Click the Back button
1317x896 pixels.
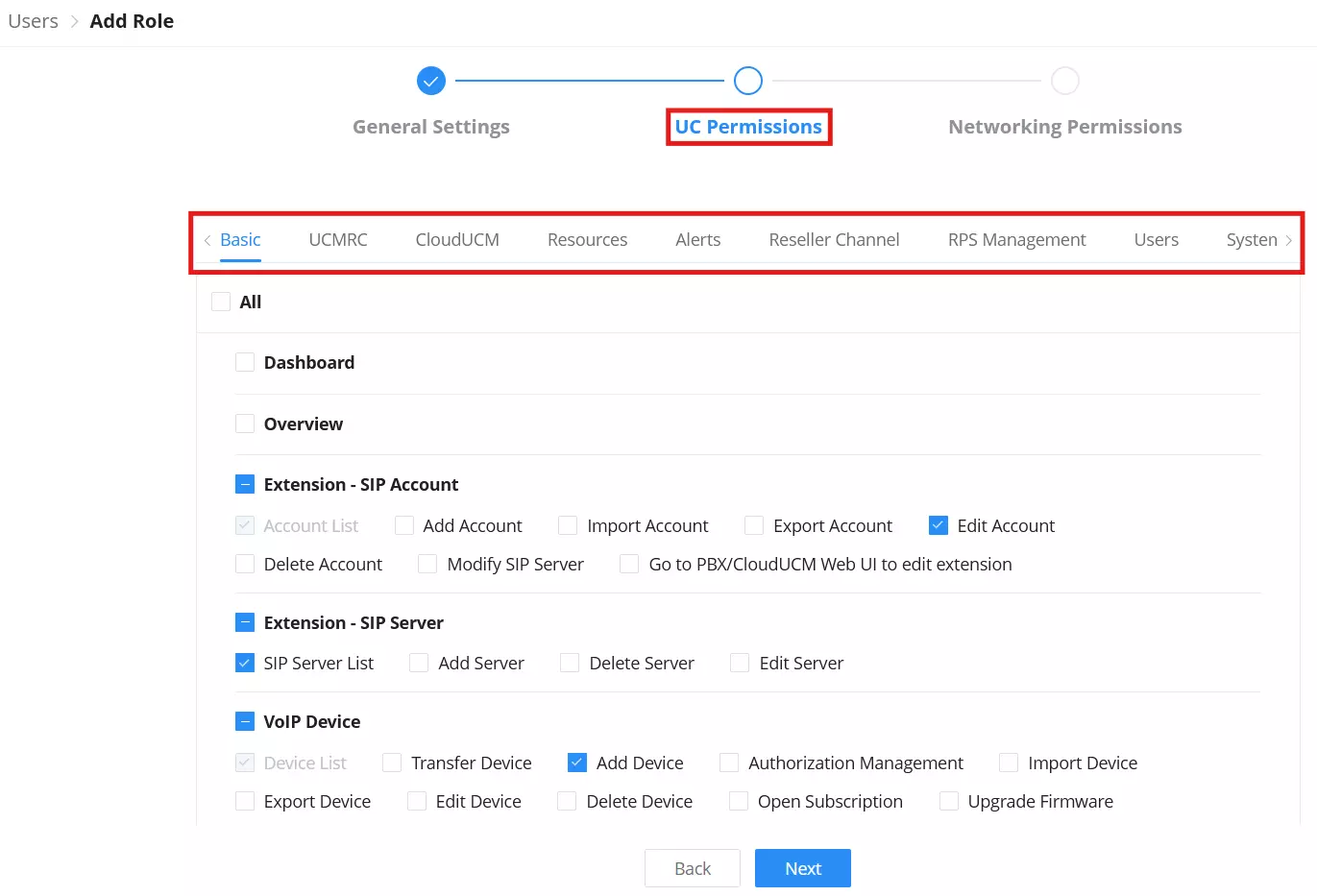pos(693,868)
